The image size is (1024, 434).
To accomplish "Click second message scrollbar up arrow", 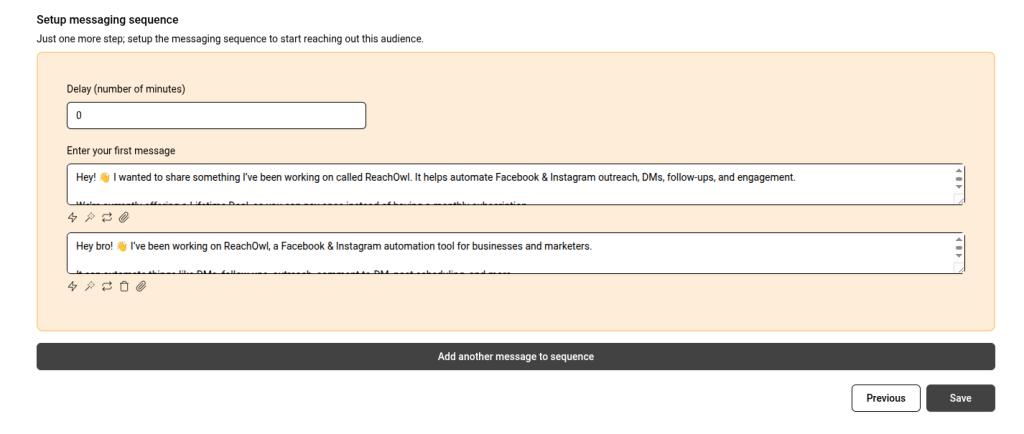I will pos(959,238).
